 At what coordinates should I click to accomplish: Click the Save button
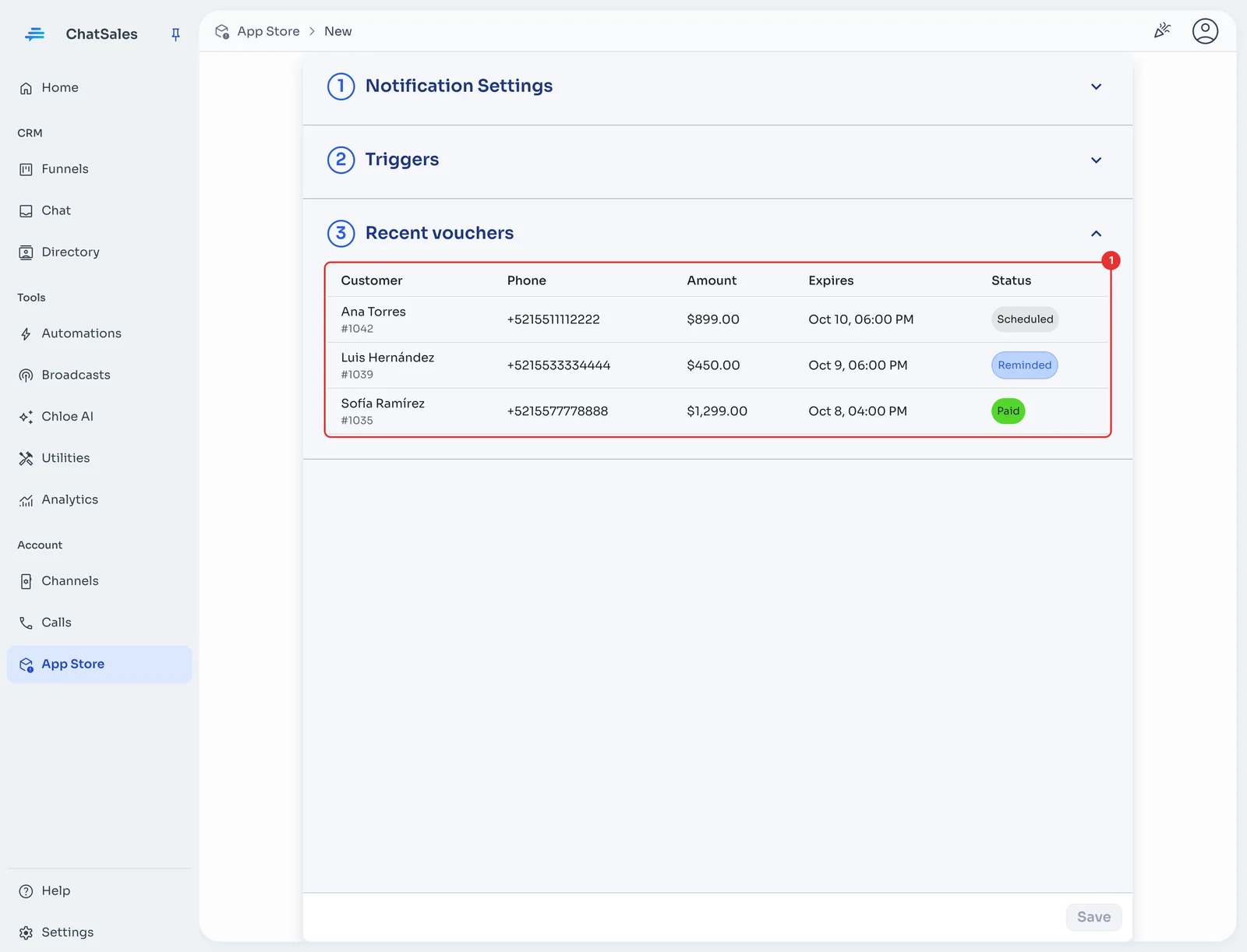pos(1093,917)
